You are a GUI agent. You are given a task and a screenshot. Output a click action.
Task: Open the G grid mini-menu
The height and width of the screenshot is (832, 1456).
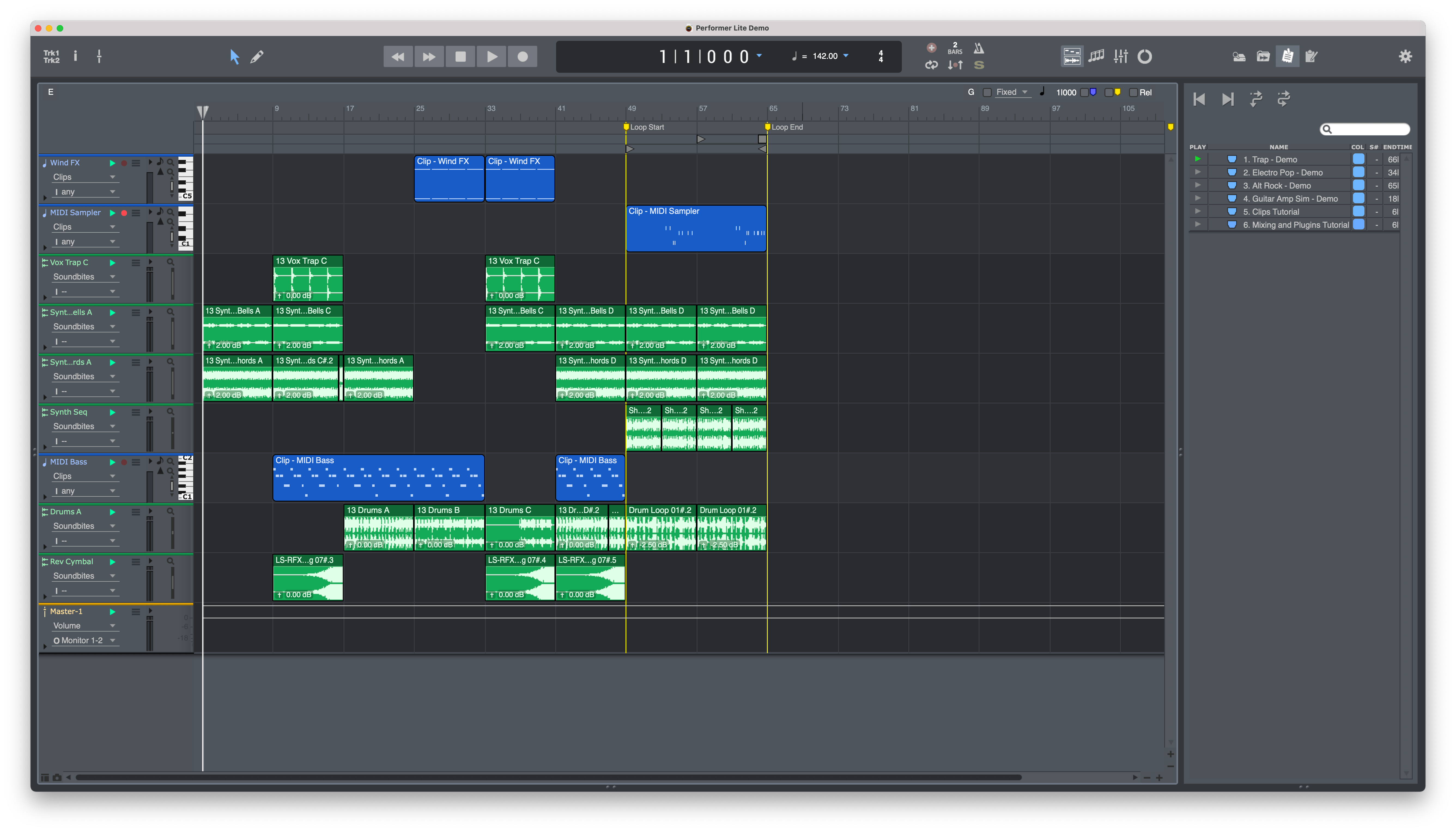(971, 93)
